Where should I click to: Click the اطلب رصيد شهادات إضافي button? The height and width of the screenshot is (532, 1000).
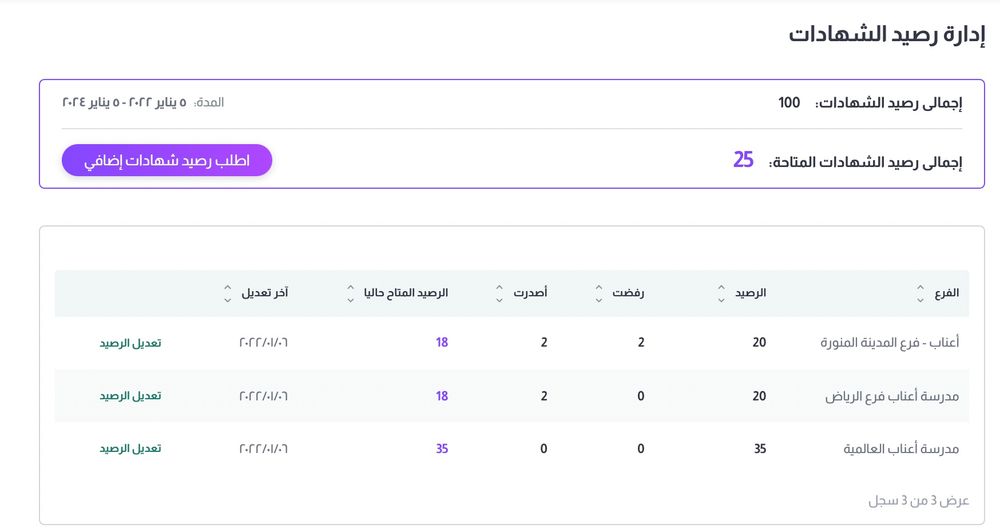(167, 160)
